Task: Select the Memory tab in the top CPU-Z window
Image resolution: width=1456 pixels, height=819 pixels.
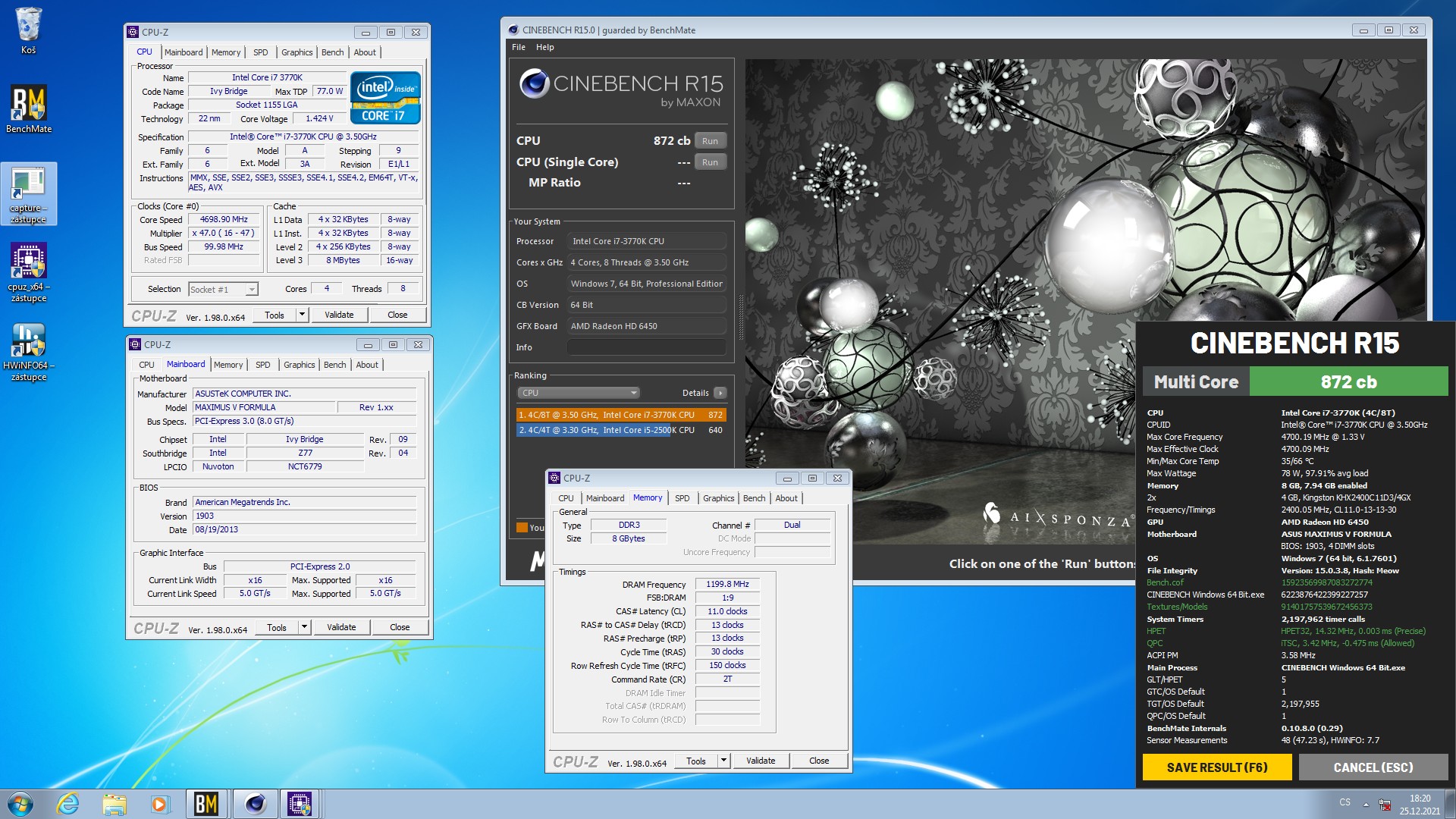Action: [226, 52]
